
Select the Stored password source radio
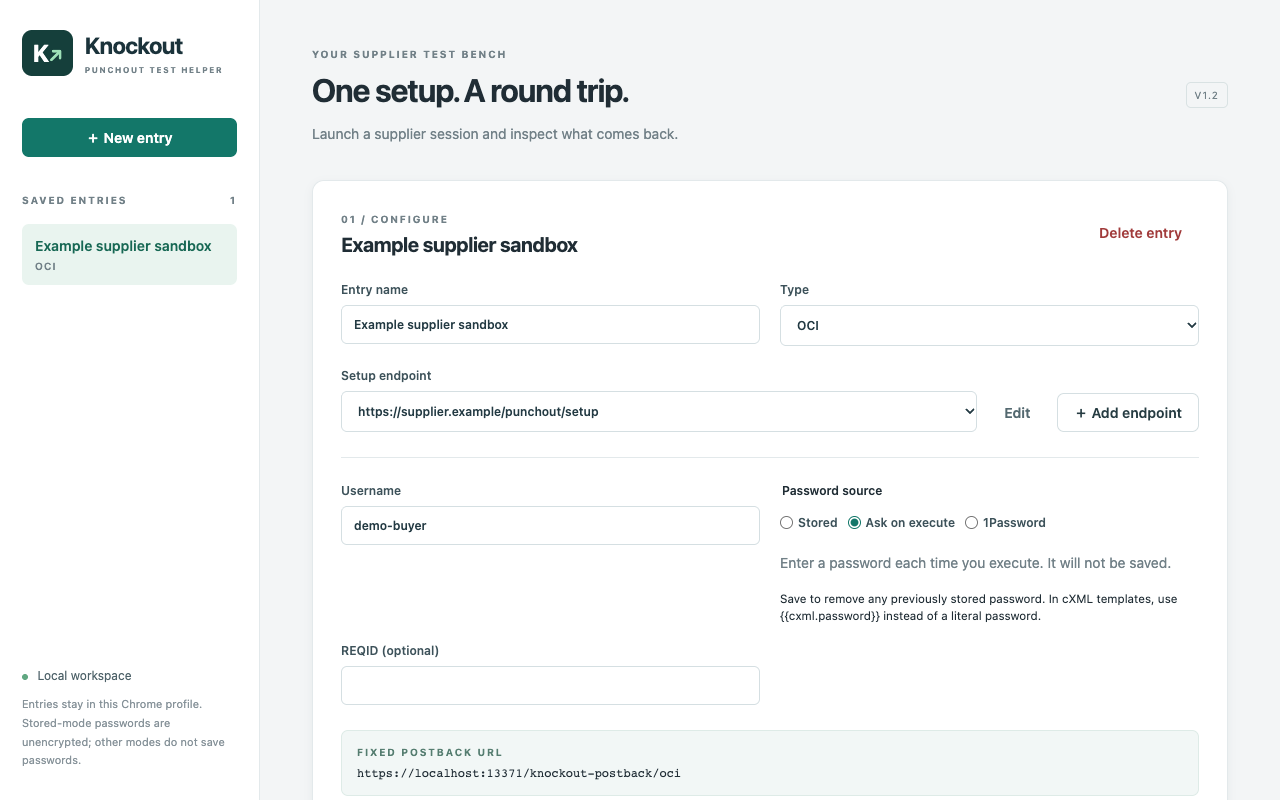[x=786, y=523]
